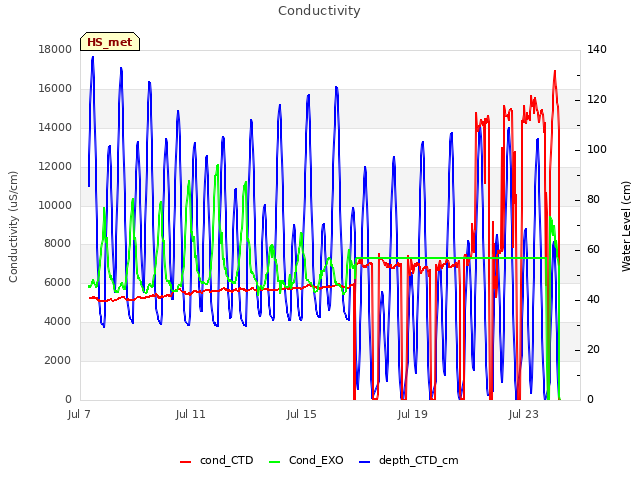Click the red cond_CTD legend swatch
This screenshot has width=640, height=480.
(185, 462)
